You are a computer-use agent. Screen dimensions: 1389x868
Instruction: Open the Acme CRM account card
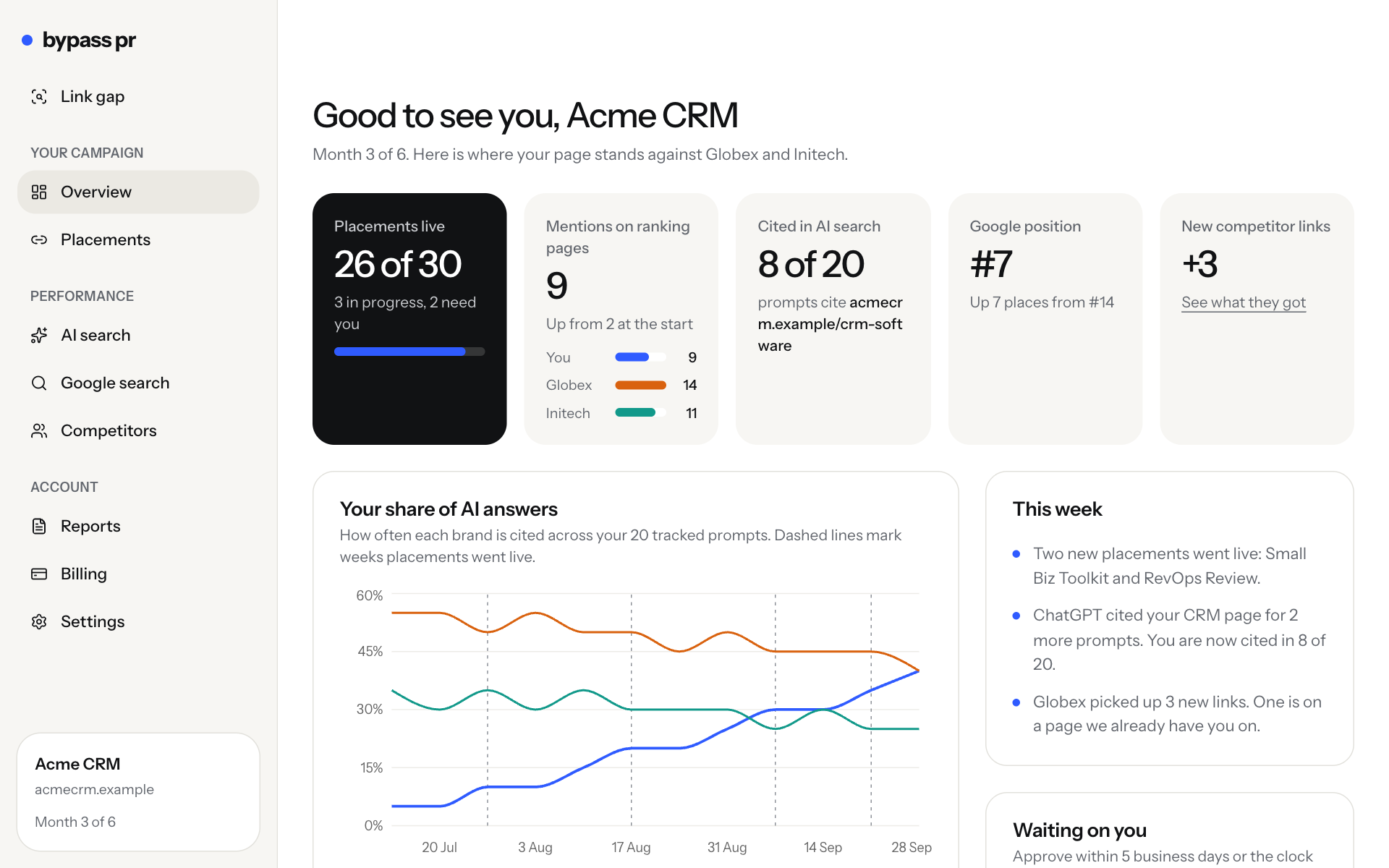(x=138, y=792)
